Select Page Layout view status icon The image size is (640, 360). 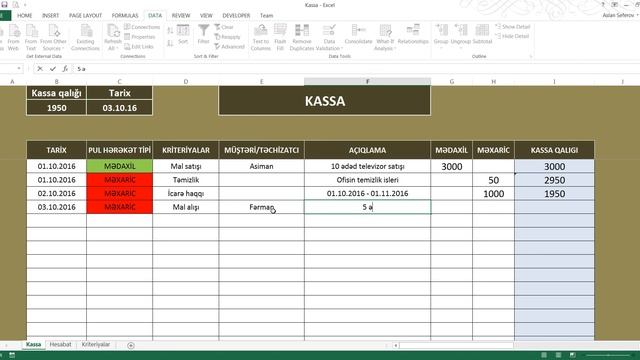tap(558, 356)
